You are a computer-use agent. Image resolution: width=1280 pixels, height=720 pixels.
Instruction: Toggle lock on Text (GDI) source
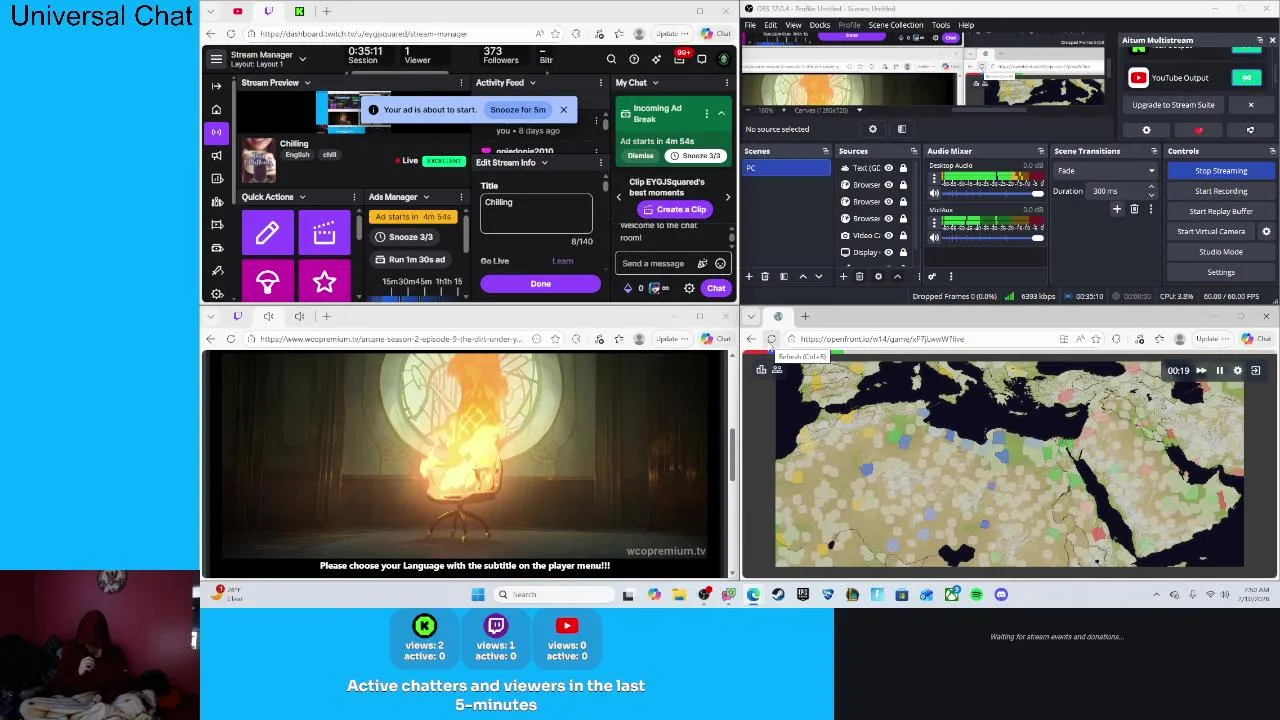tap(903, 168)
